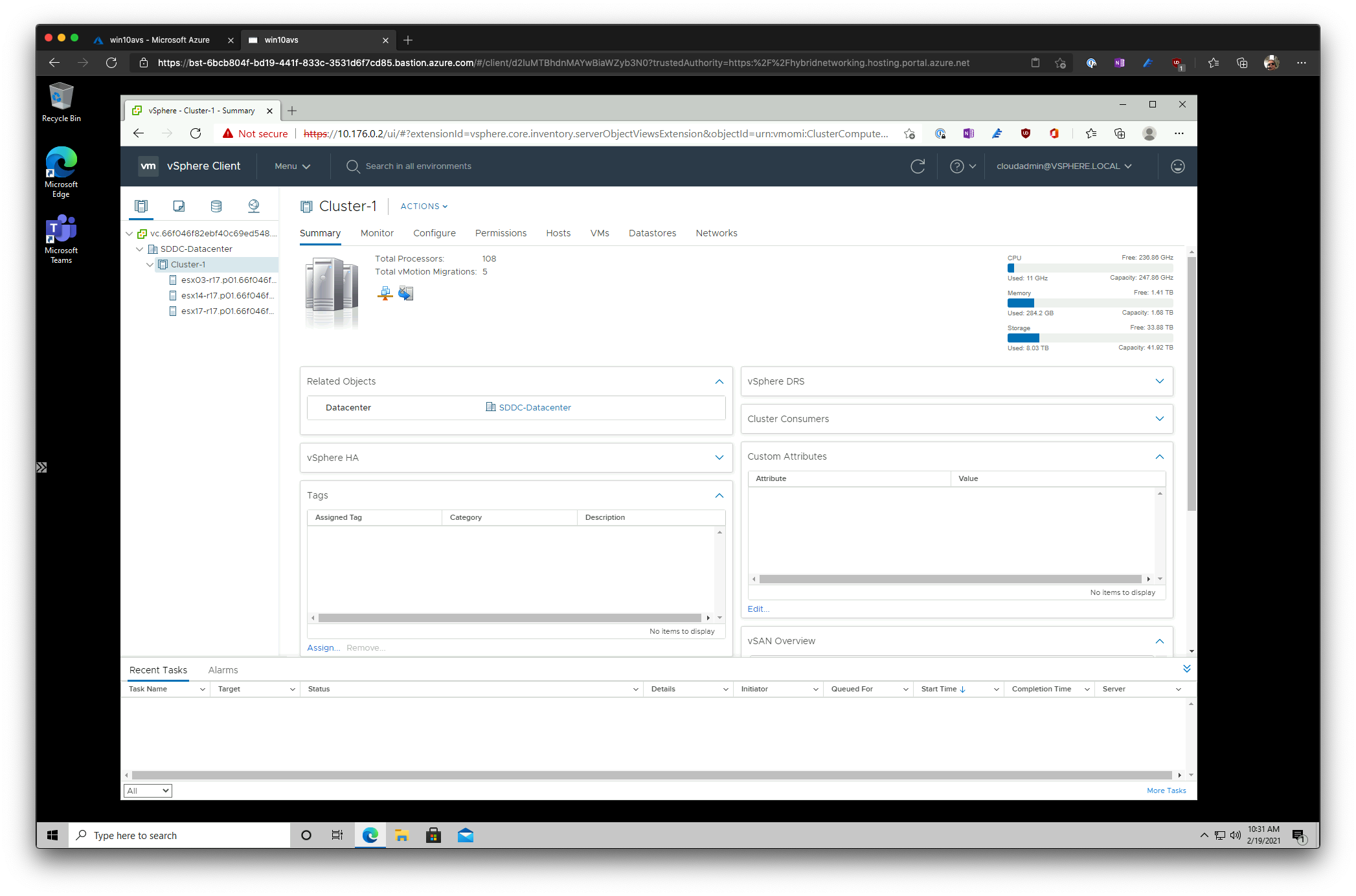
Task: Switch to the Alarms tab
Action: [x=223, y=670]
